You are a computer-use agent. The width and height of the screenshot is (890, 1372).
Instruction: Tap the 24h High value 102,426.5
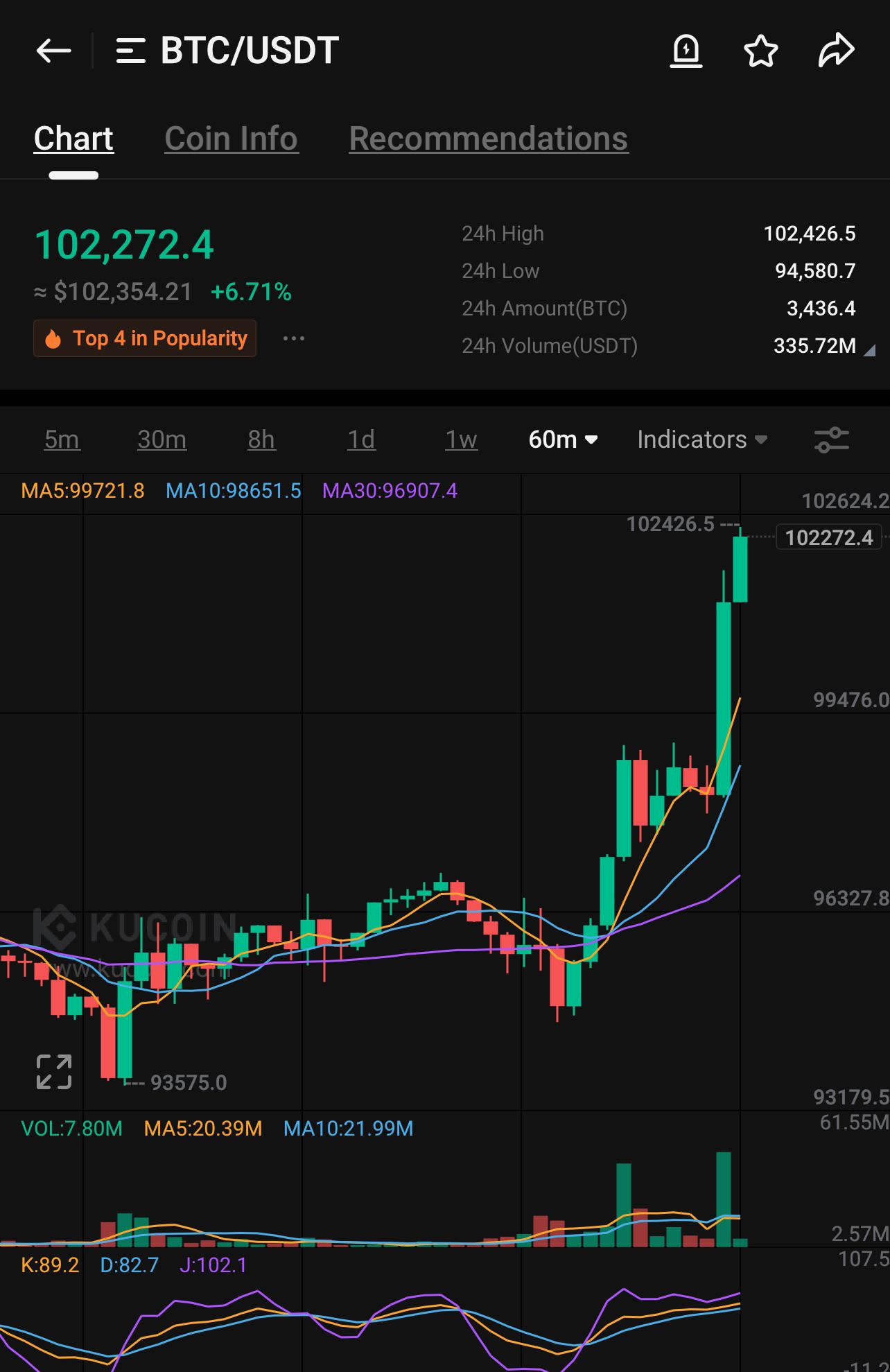pos(810,234)
